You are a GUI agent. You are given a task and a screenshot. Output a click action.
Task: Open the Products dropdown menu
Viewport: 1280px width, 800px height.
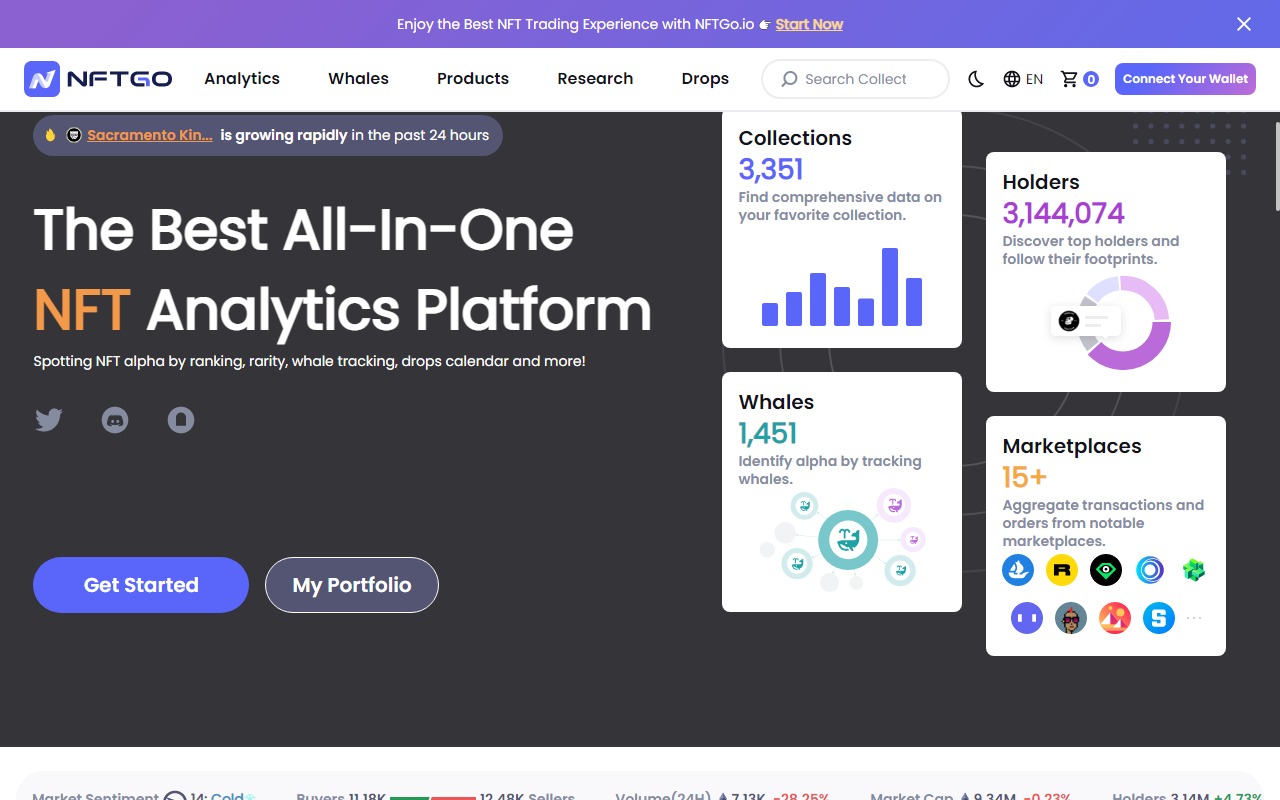tap(472, 78)
